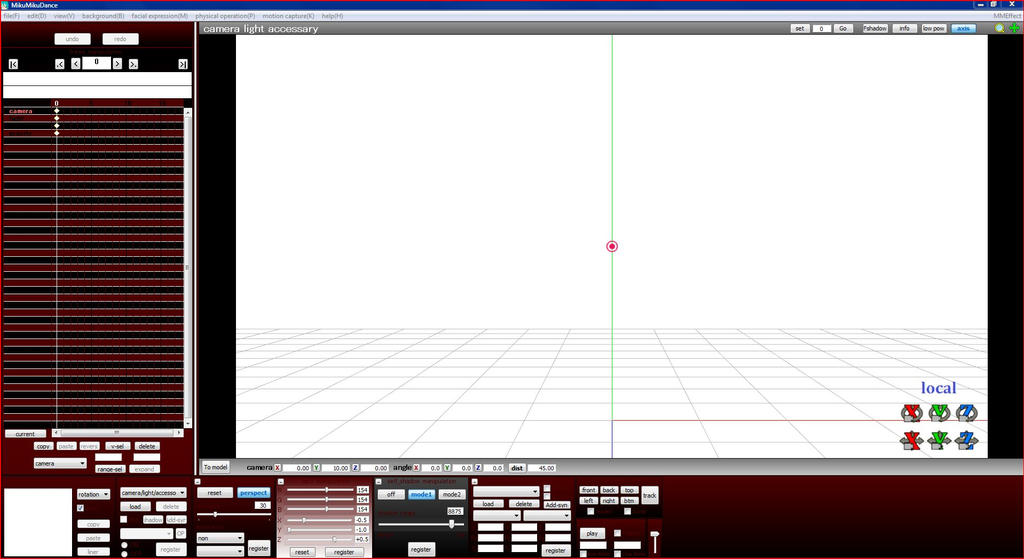Open the camera/light/accessory model dropdown
Image resolution: width=1024 pixels, height=559 pixels.
tap(153, 493)
